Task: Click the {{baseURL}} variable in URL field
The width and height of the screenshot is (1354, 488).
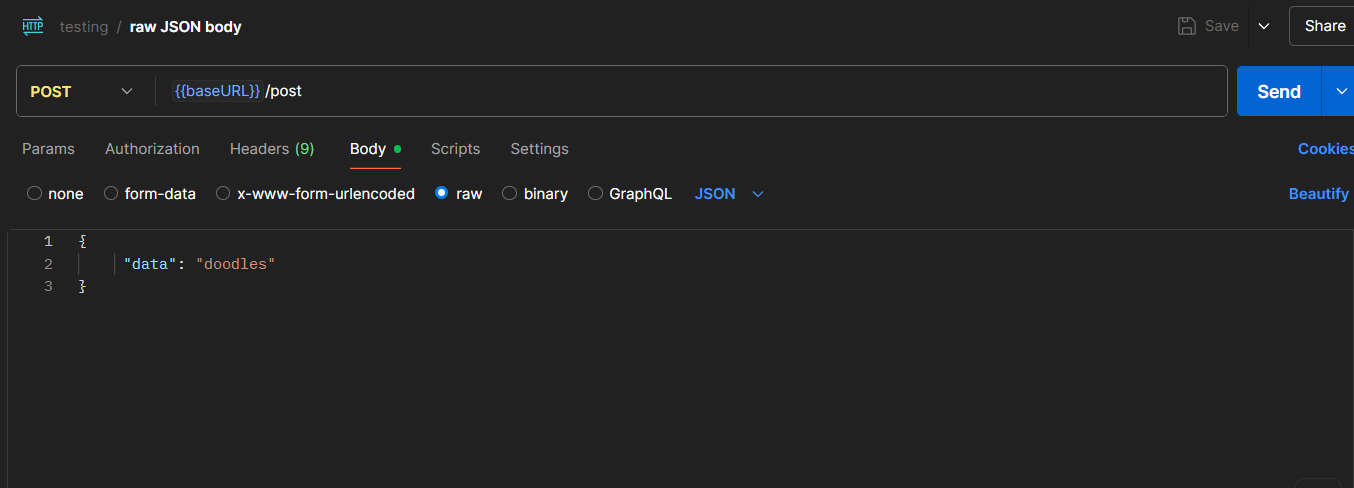Action: point(218,91)
